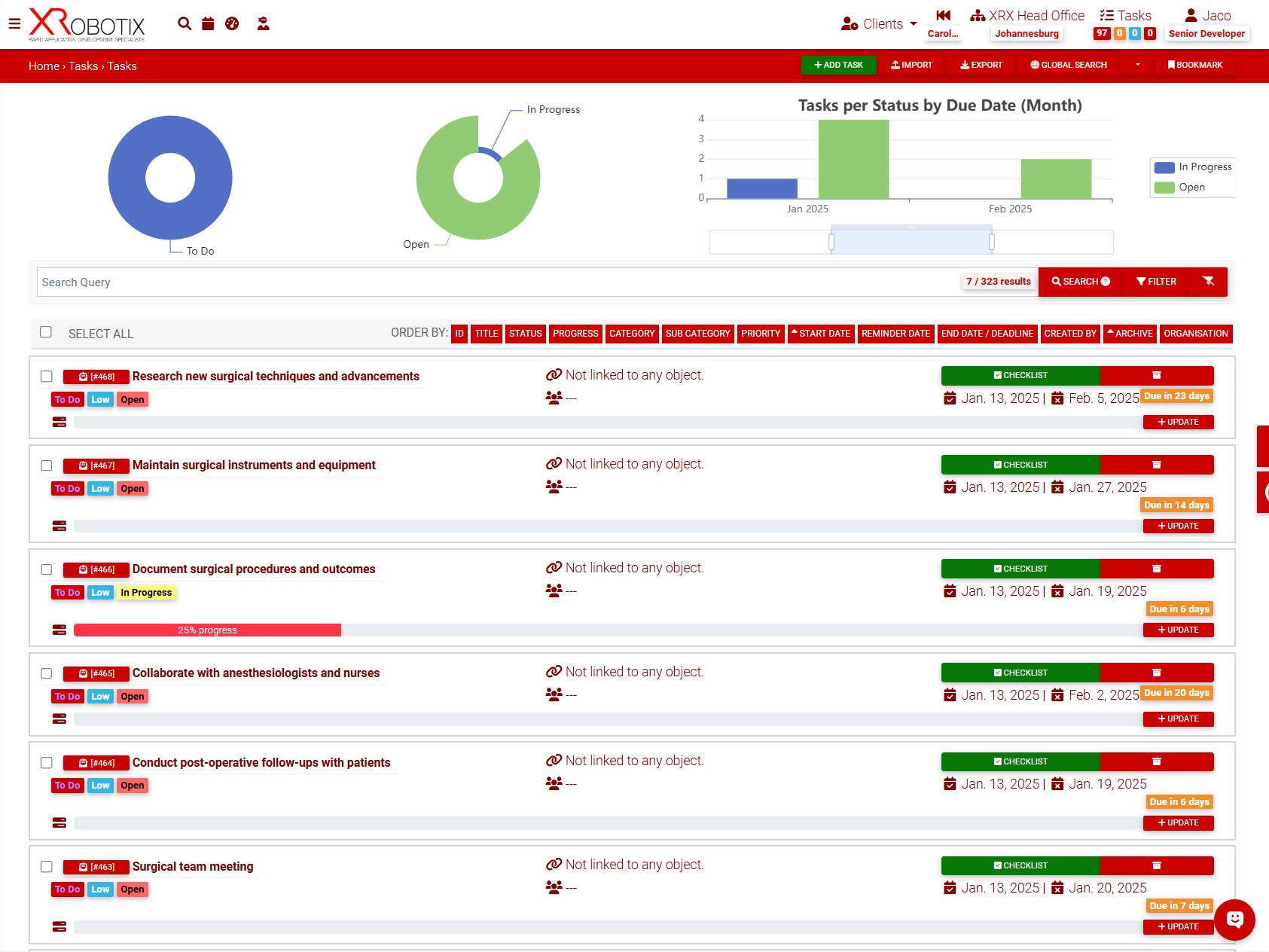1269x952 pixels.
Task: Go to Home in the breadcrumb
Action: point(44,66)
